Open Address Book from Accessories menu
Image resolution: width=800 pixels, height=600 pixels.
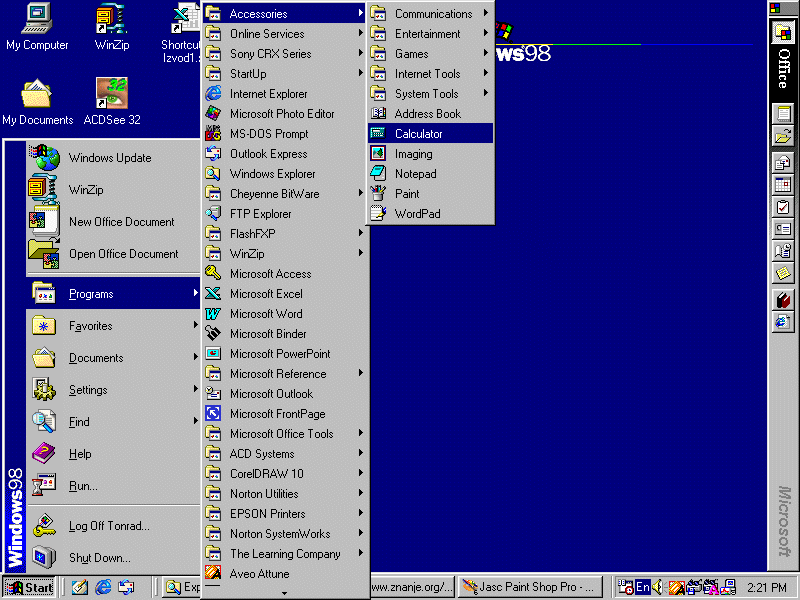[x=431, y=114]
